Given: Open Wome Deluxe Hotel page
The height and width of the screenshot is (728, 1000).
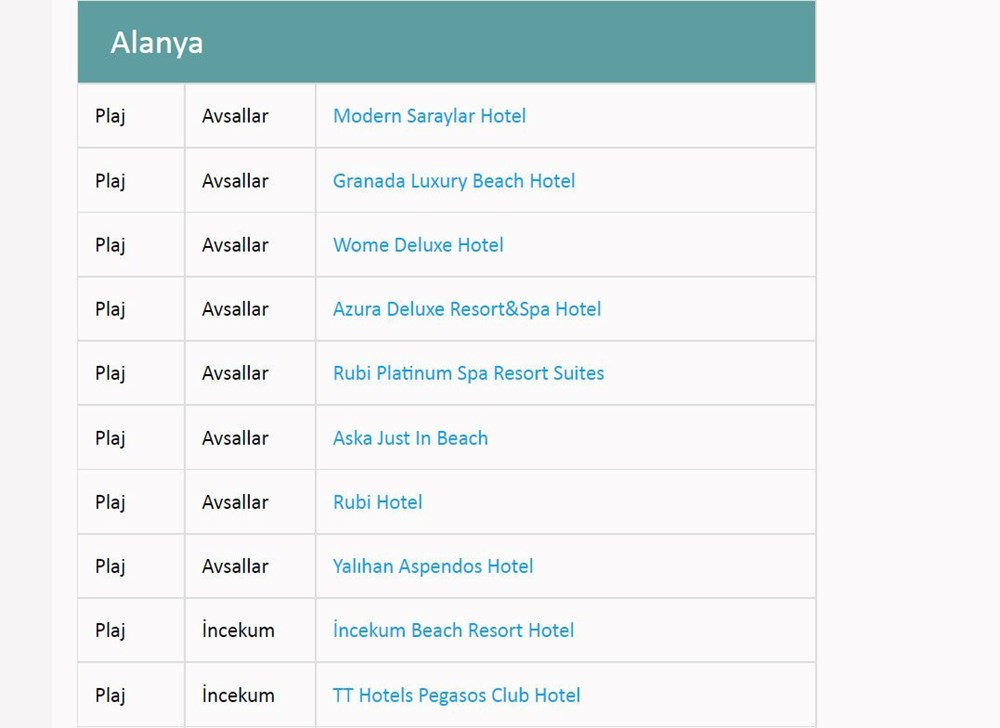Looking at the screenshot, I should coord(418,245).
